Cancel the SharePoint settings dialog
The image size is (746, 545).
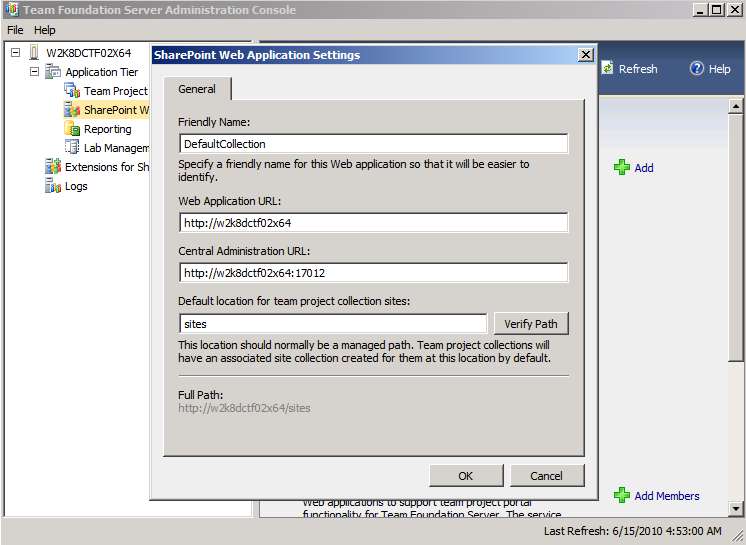pos(547,476)
